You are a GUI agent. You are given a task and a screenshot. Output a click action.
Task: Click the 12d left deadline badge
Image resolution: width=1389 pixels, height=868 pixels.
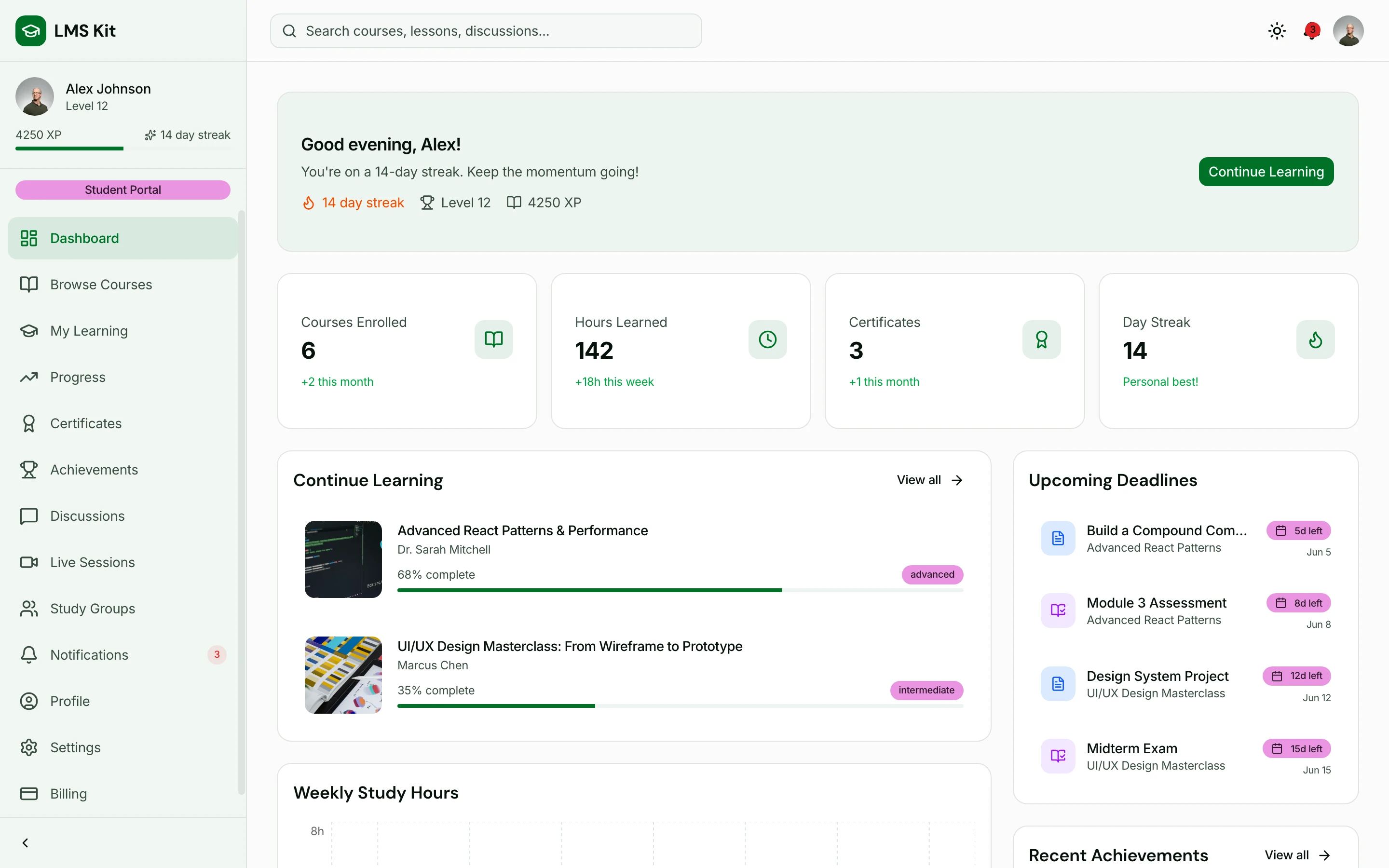click(1296, 676)
